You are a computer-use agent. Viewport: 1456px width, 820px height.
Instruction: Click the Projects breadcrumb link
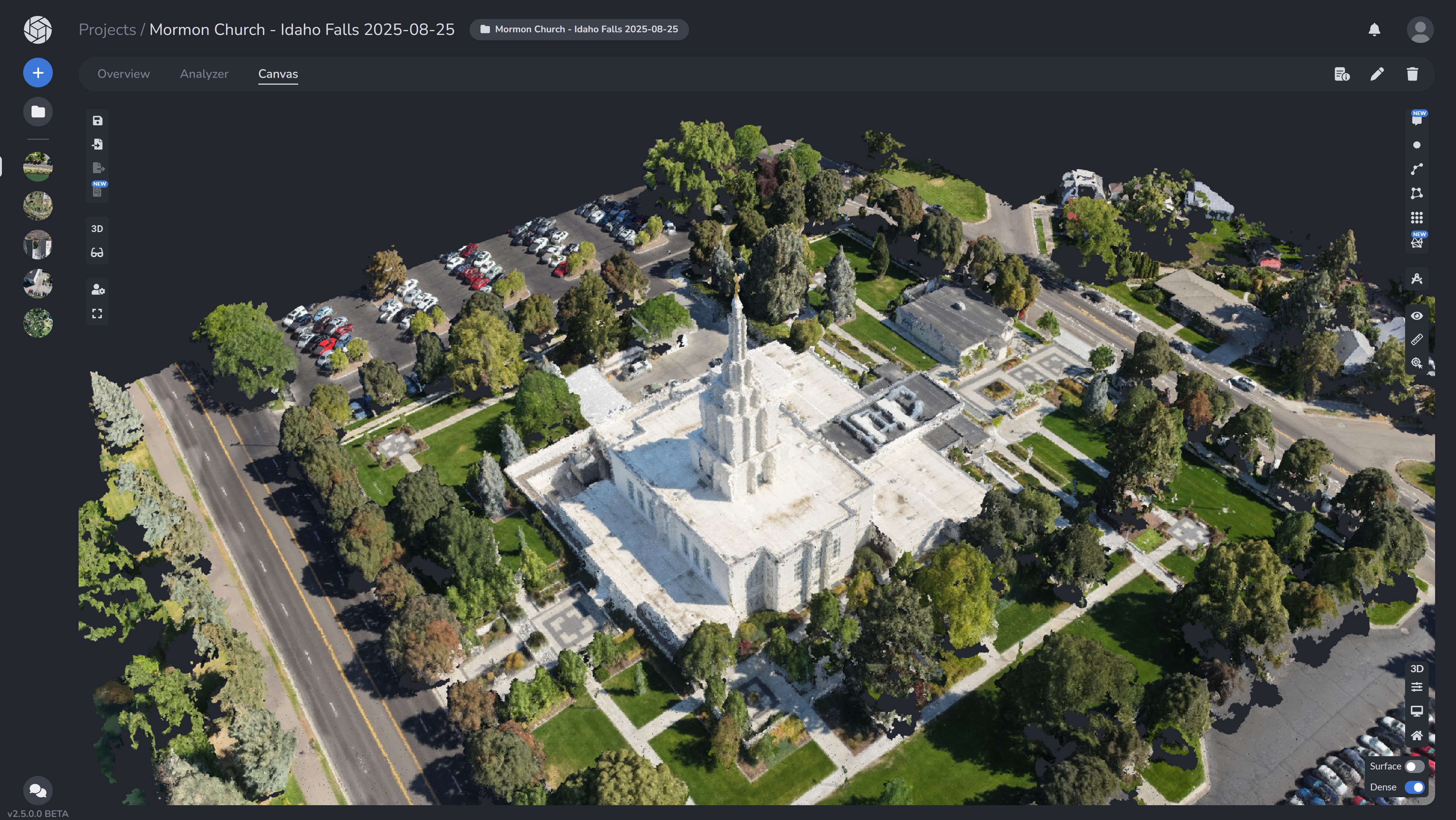tap(107, 29)
